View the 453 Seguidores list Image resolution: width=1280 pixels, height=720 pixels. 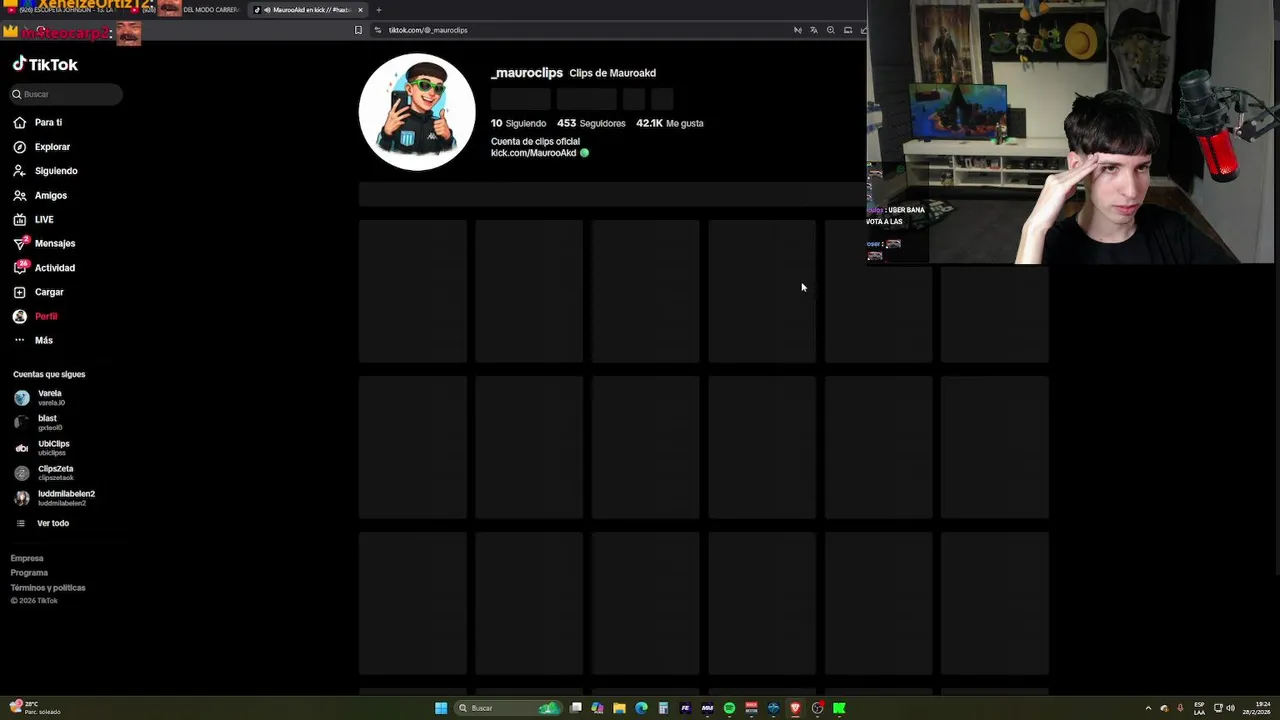coord(591,123)
